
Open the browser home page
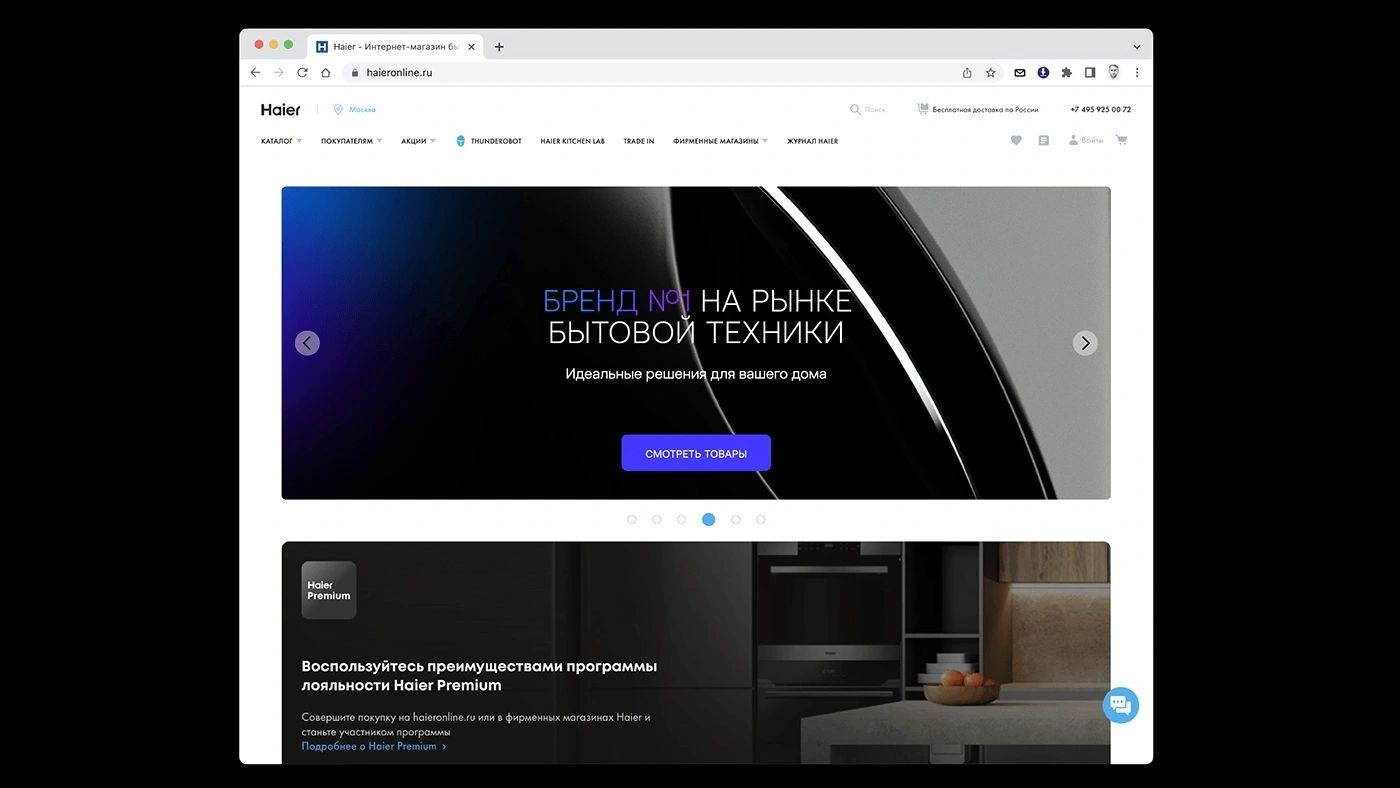point(325,72)
